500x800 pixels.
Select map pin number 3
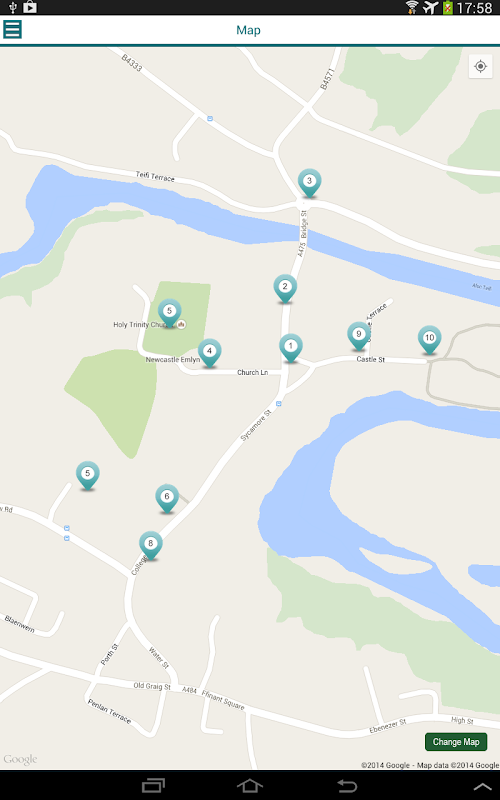(x=309, y=183)
